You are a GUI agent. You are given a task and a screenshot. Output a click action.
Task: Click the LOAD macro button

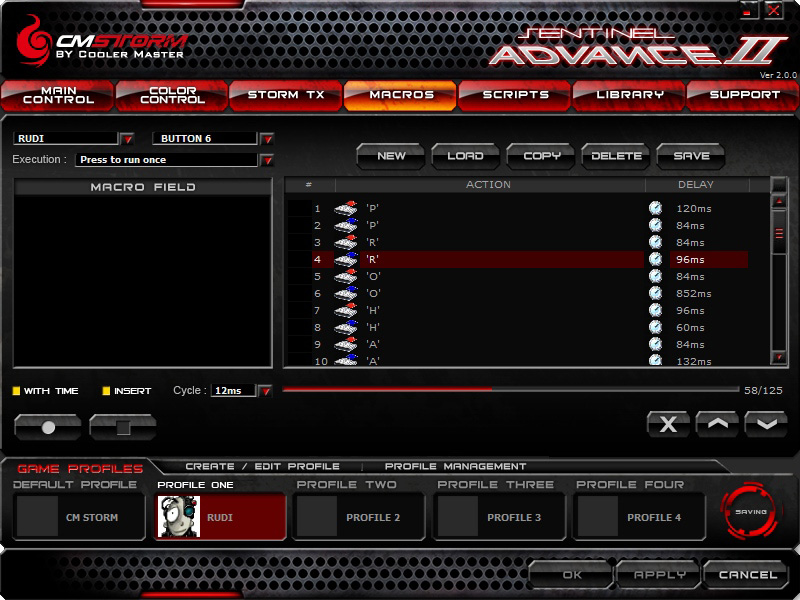coord(465,156)
